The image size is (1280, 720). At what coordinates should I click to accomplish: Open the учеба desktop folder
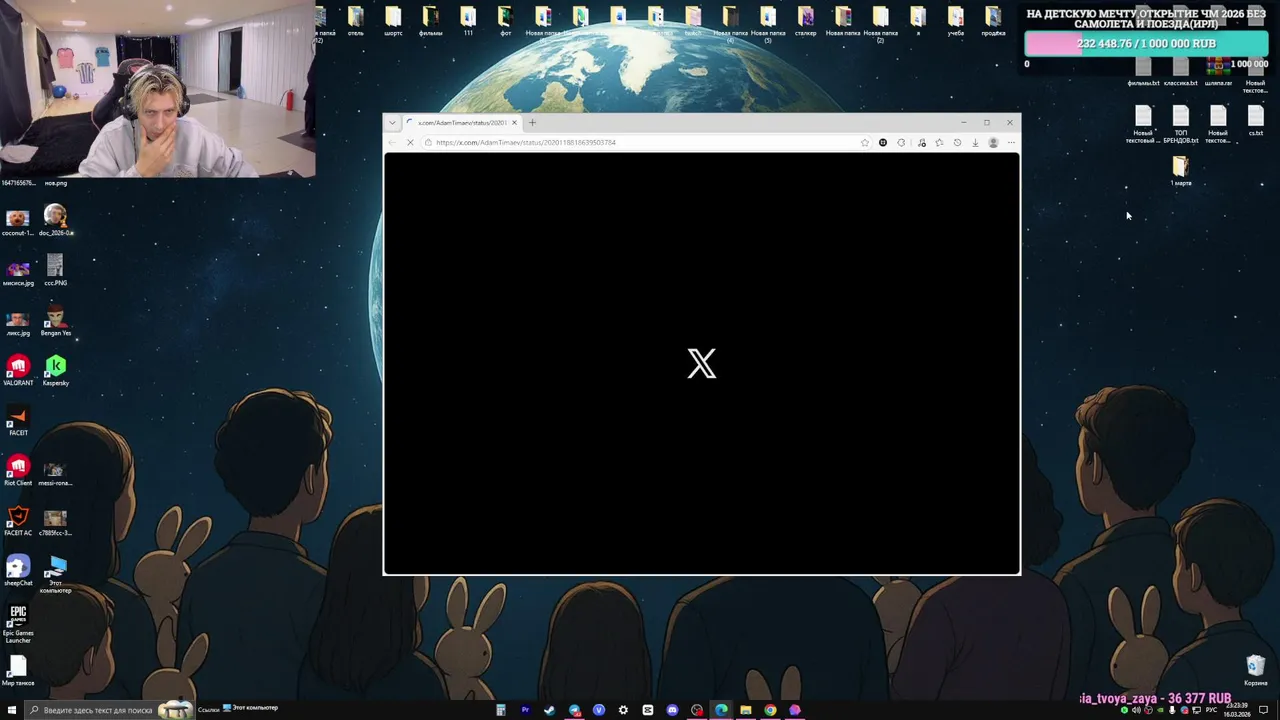click(956, 21)
